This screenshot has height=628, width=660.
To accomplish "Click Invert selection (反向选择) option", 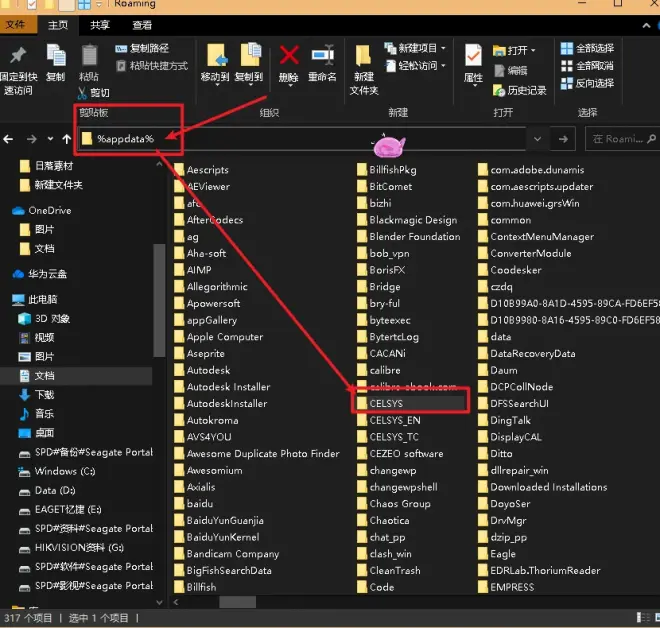I will click(x=588, y=83).
